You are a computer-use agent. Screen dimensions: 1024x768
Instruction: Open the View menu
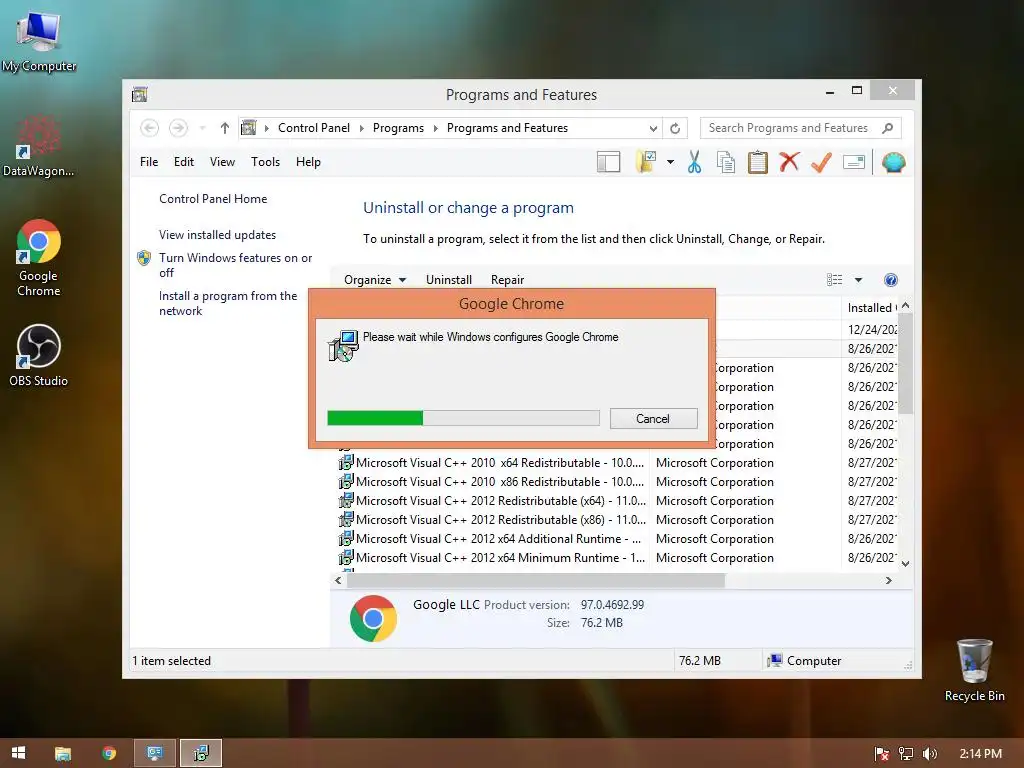point(222,162)
